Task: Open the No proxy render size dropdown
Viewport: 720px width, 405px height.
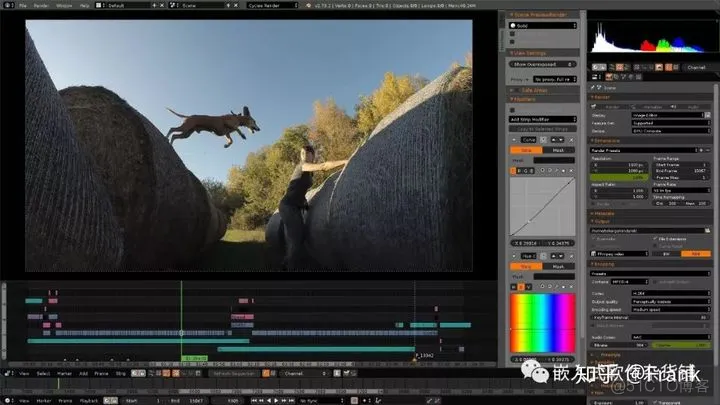Action: click(555, 79)
